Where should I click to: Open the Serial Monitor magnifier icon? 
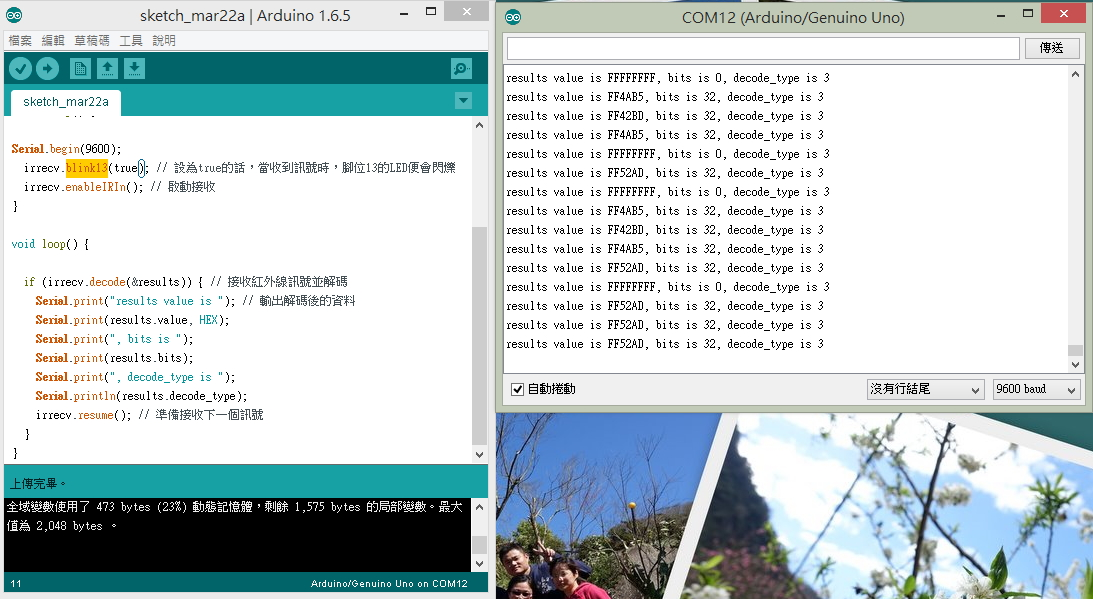[461, 68]
